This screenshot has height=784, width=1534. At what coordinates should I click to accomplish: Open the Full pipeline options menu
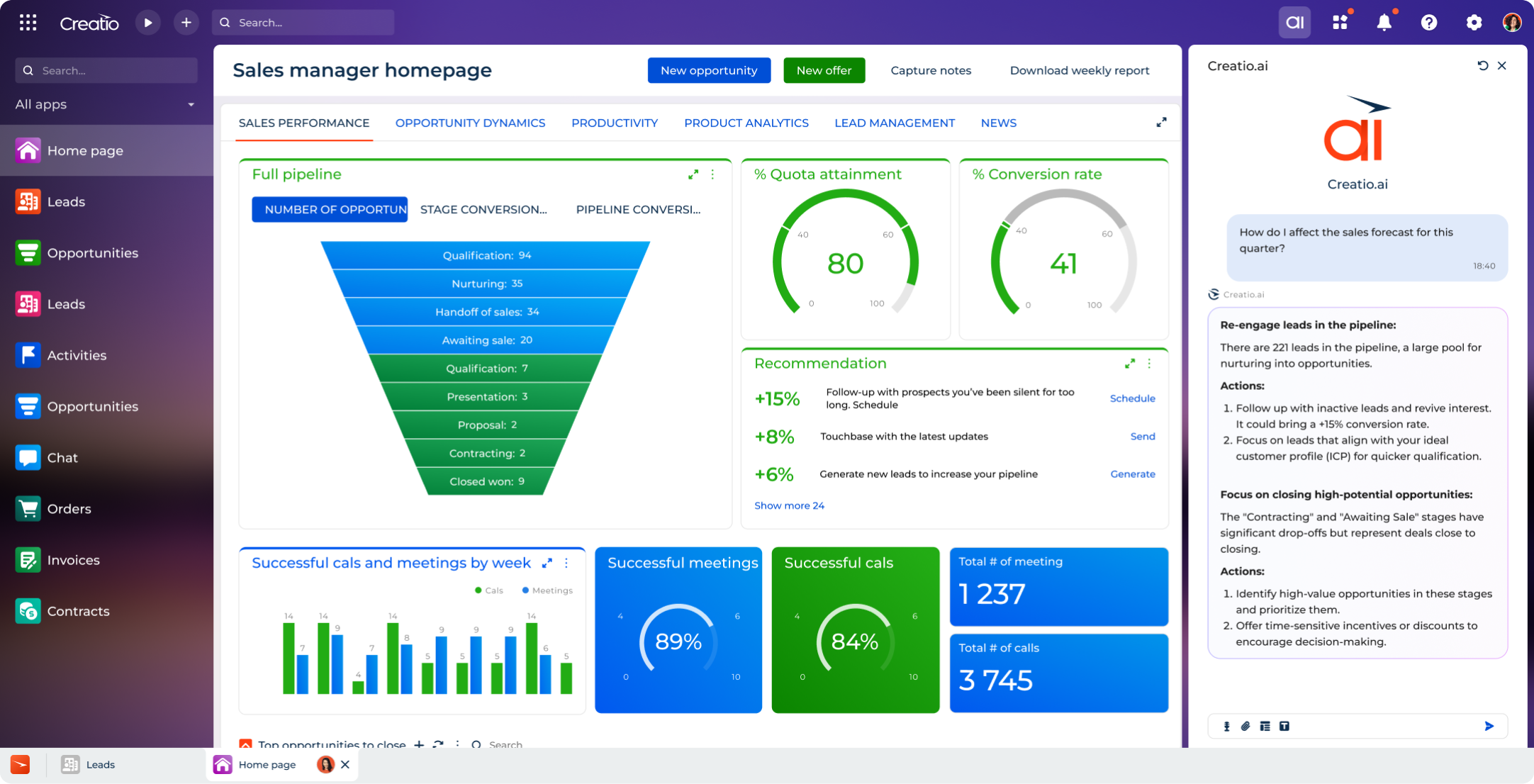pos(712,174)
